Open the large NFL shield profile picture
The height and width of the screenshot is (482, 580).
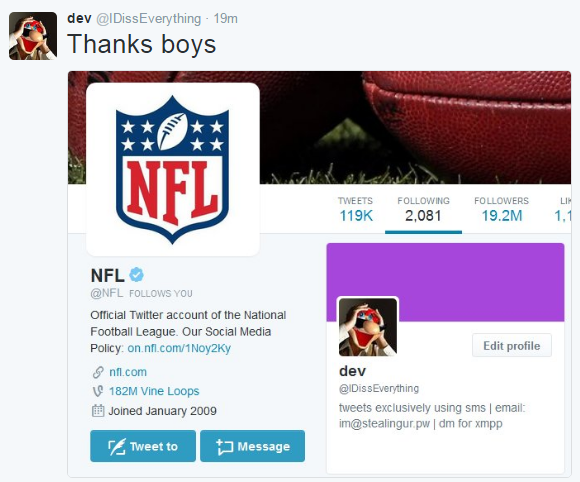173,169
